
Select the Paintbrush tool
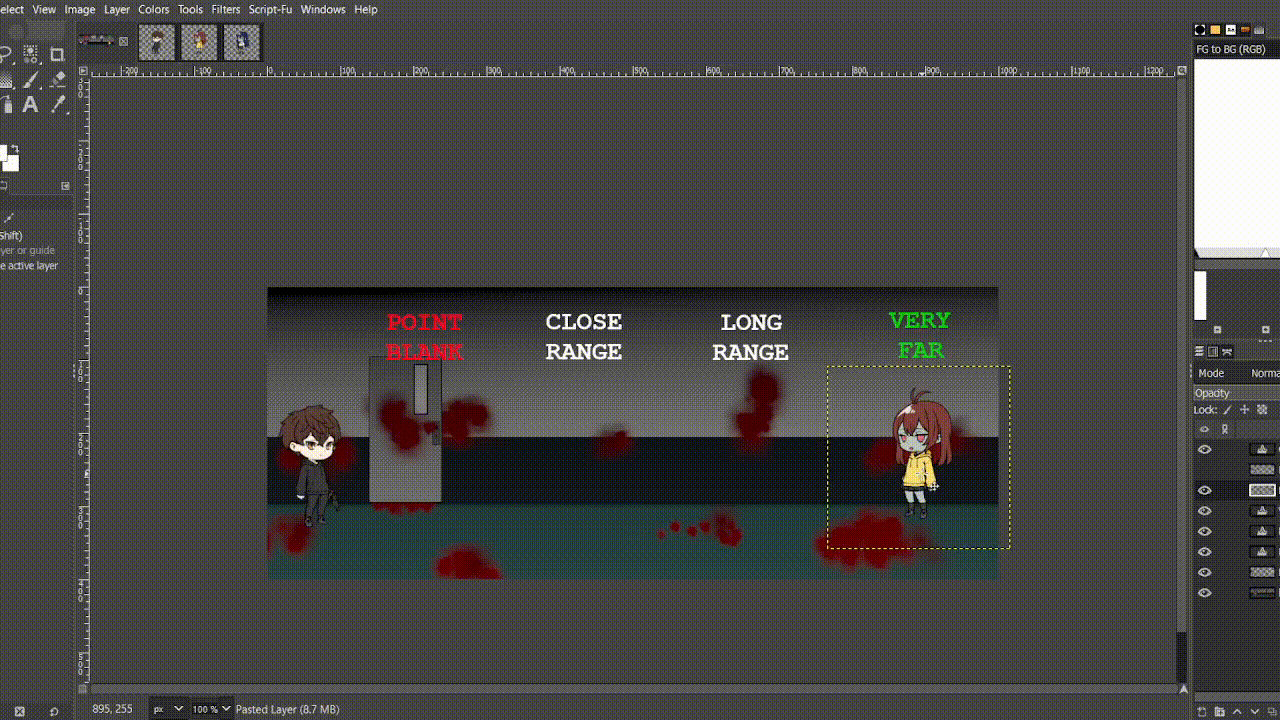pyautogui.click(x=31, y=79)
